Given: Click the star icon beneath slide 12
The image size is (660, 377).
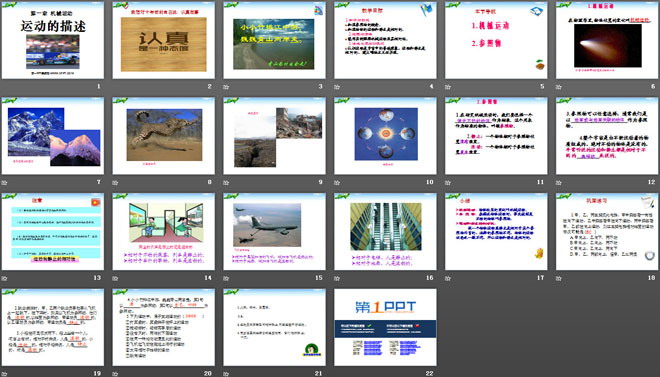Looking at the screenshot, I should [x=559, y=183].
